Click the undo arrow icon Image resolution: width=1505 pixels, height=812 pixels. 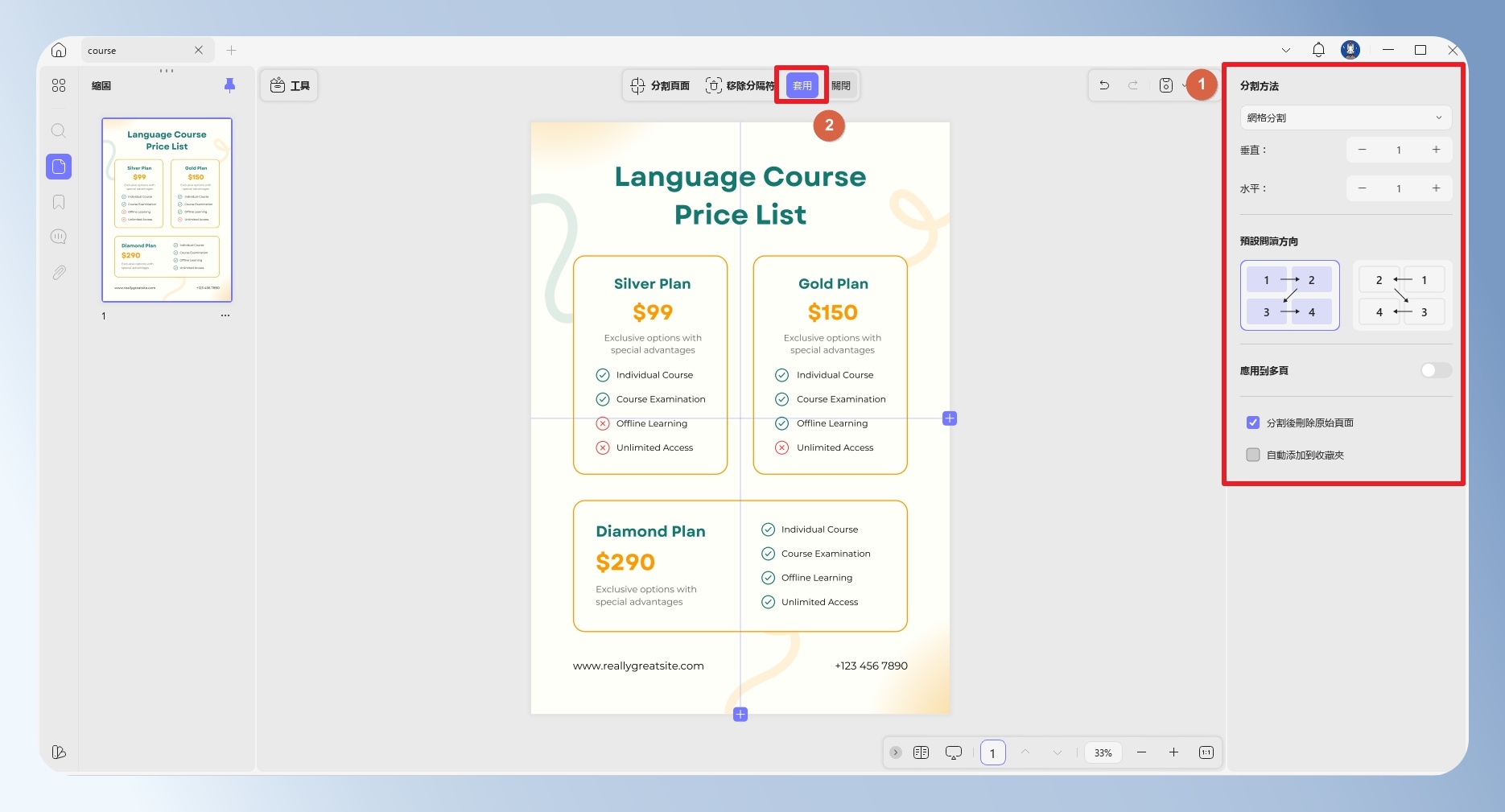point(1104,85)
